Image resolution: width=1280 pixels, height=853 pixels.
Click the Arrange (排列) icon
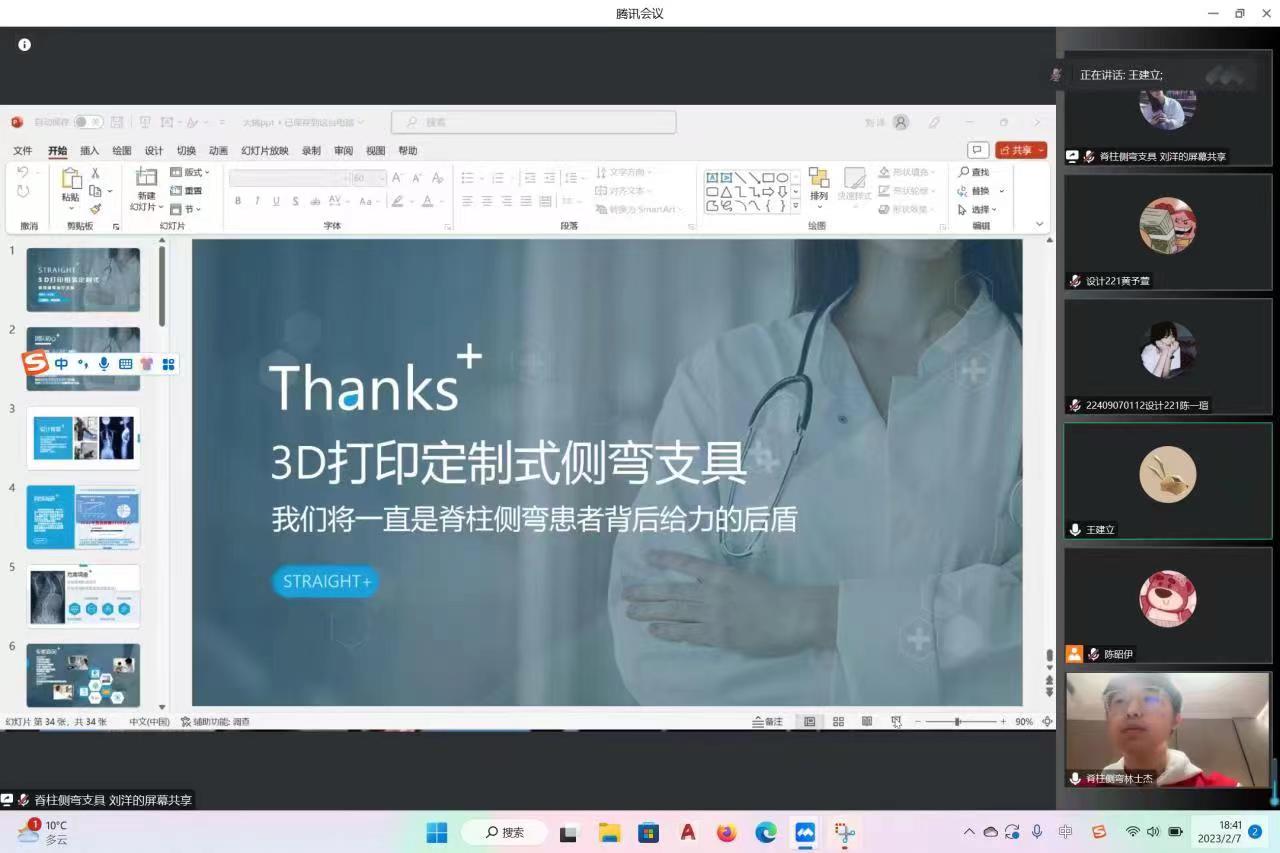click(x=819, y=178)
